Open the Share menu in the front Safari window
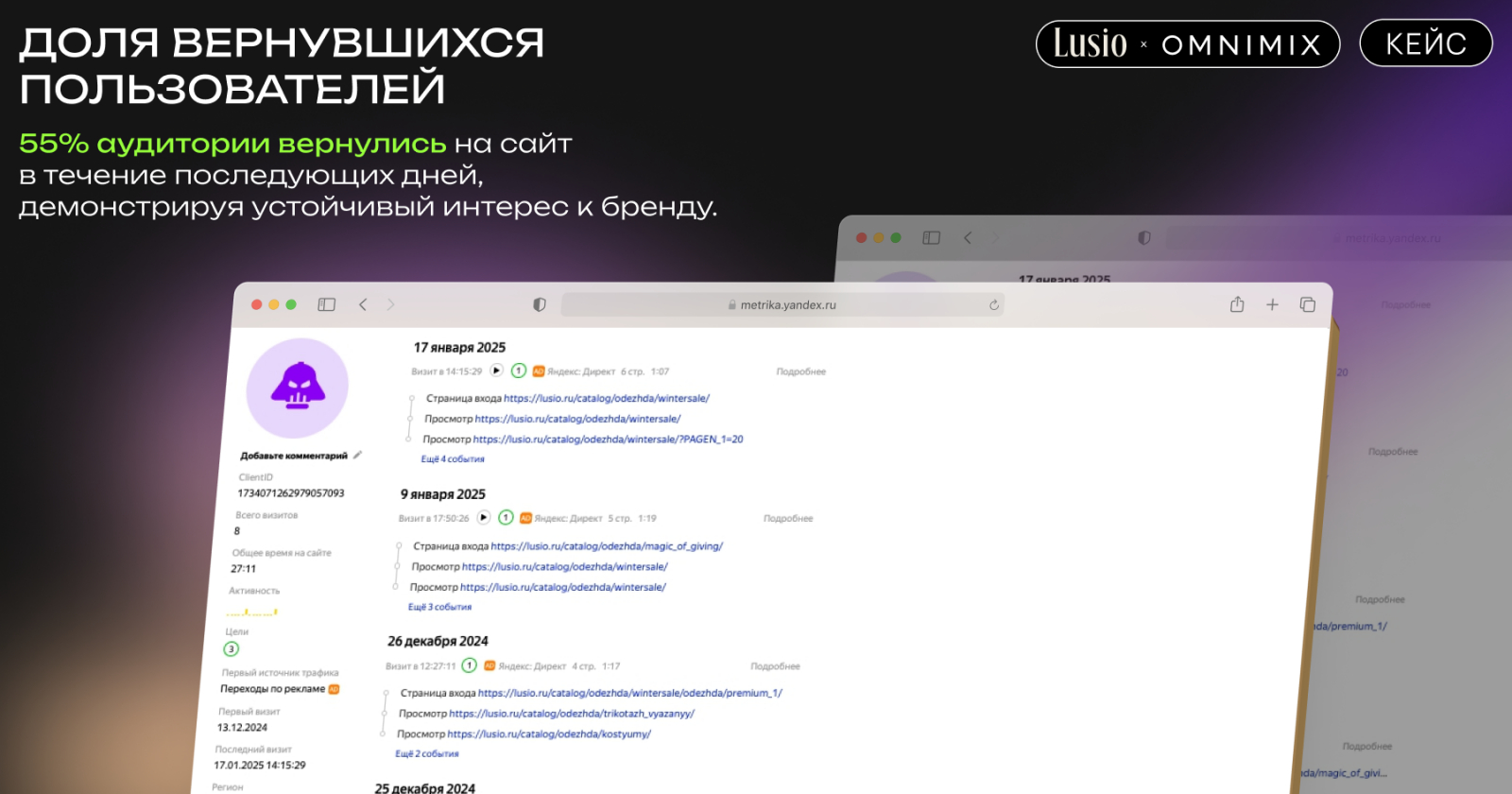The image size is (1512, 794). (x=1237, y=304)
